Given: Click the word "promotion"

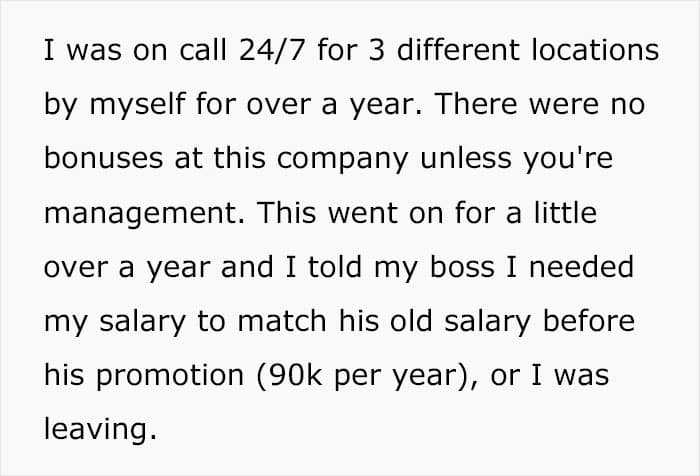Looking at the screenshot, I should (x=170, y=376).
